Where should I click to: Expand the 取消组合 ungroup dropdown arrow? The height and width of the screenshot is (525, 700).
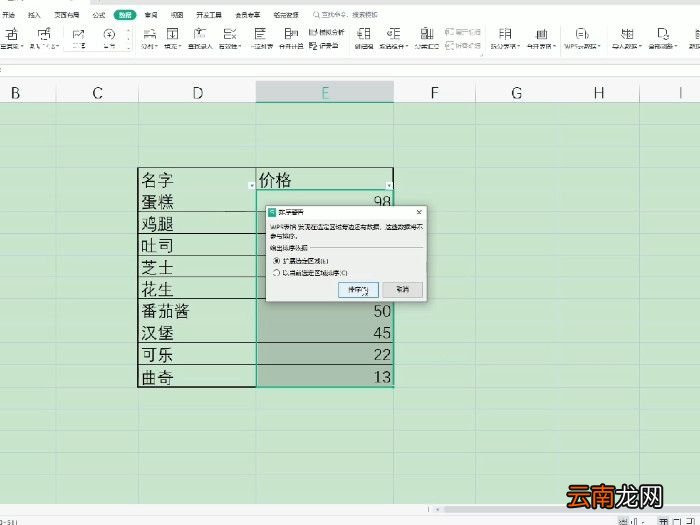pyautogui.click(x=407, y=46)
